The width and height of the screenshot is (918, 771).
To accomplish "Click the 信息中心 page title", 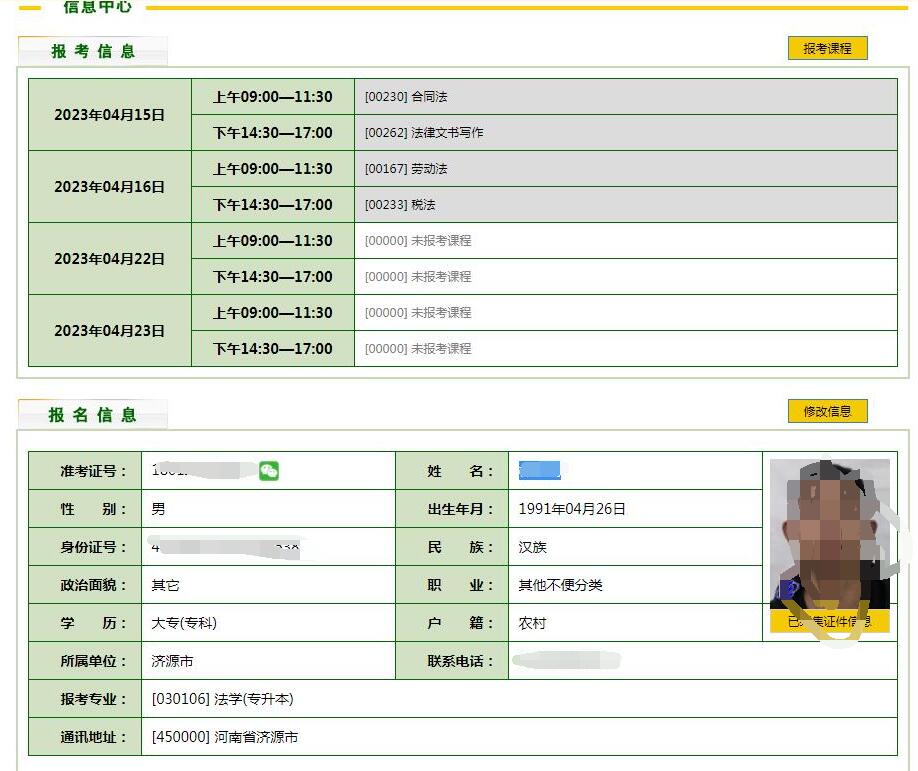I will [x=97, y=8].
